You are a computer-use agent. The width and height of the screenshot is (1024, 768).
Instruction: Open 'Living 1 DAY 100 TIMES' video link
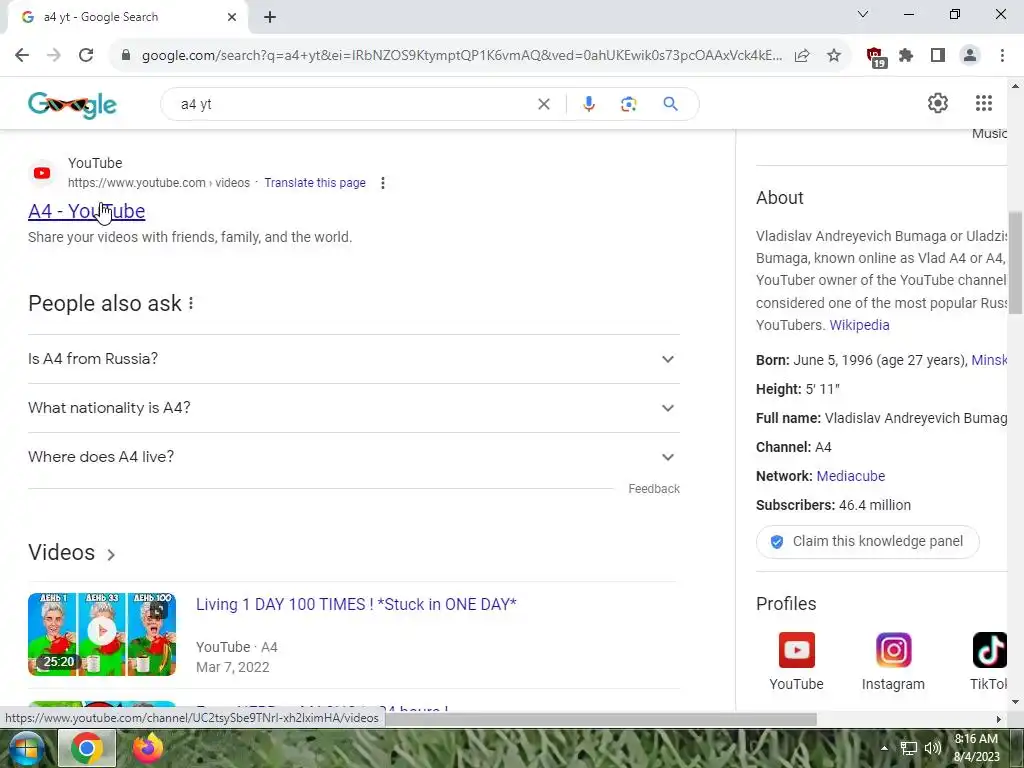(356, 604)
